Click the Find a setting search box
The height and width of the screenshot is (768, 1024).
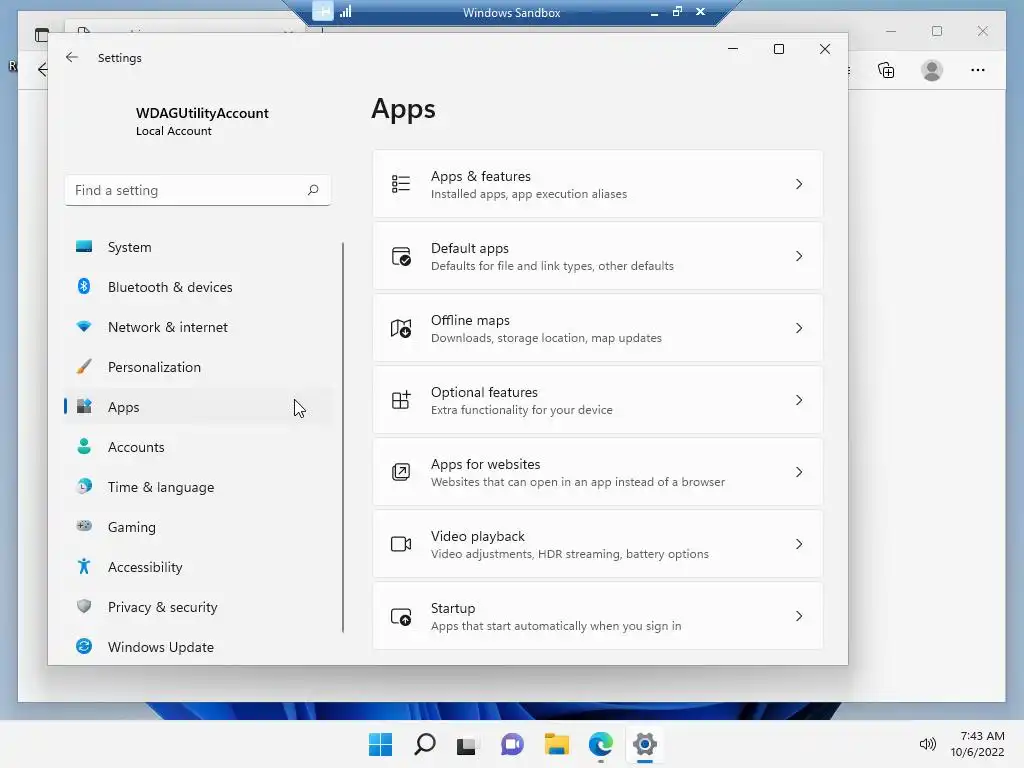198,190
